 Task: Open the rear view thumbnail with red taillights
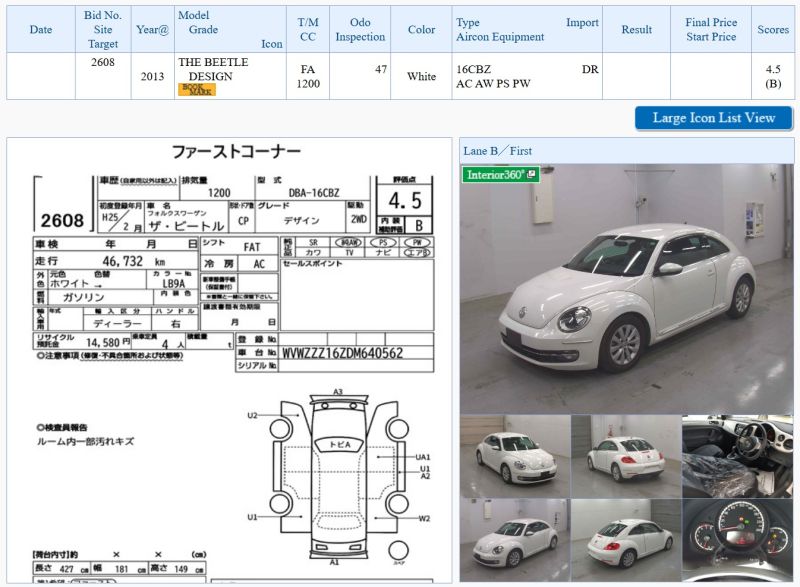[626, 456]
